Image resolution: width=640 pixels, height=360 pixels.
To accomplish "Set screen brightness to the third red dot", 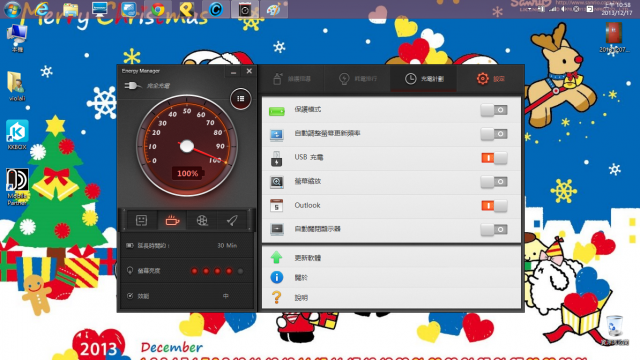I will tap(218, 271).
